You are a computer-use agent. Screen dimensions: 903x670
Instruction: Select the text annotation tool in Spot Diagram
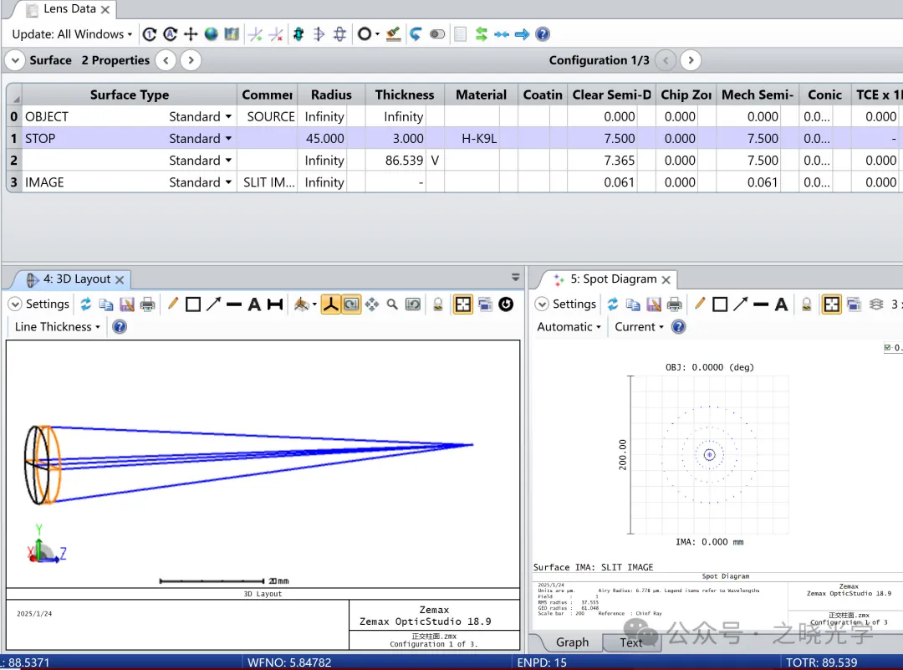(x=781, y=304)
